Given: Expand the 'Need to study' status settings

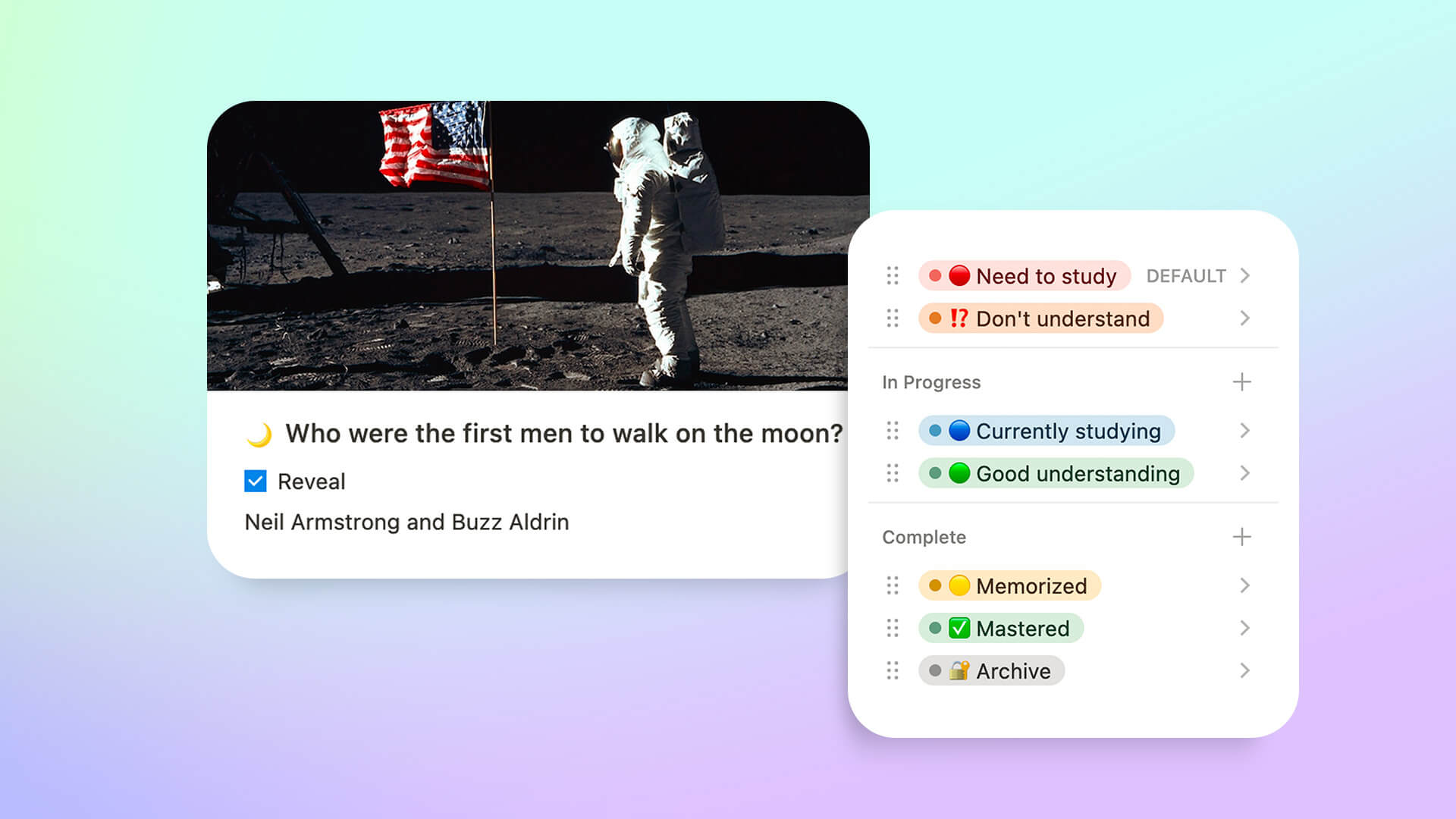Looking at the screenshot, I should [1249, 276].
